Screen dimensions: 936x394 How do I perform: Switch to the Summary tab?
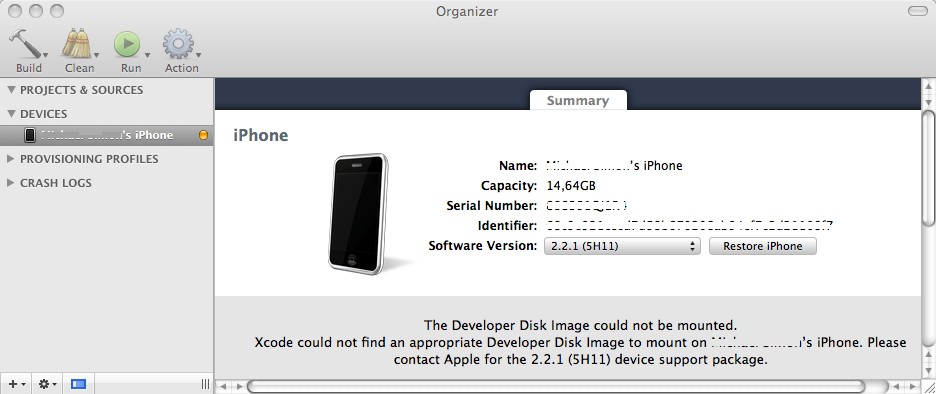pyautogui.click(x=578, y=100)
